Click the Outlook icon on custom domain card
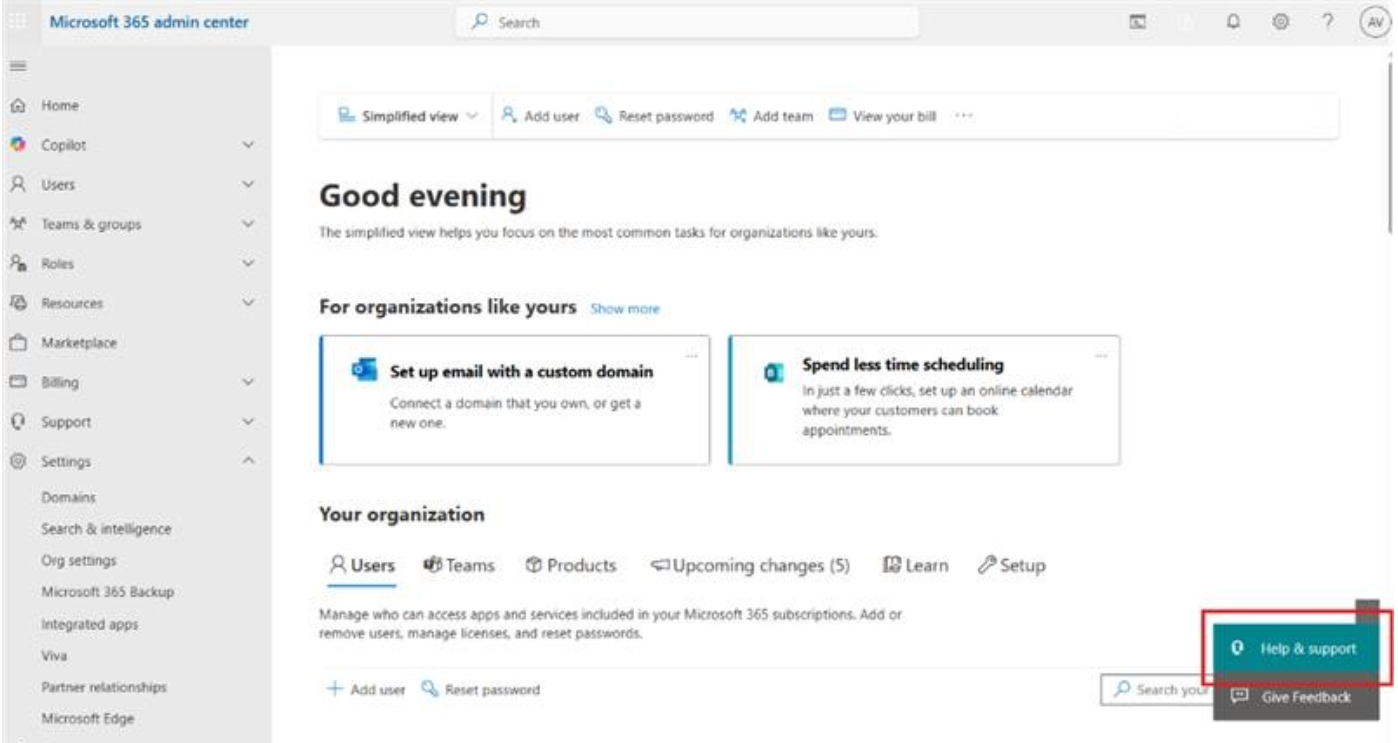1398x743 pixels. [363, 370]
